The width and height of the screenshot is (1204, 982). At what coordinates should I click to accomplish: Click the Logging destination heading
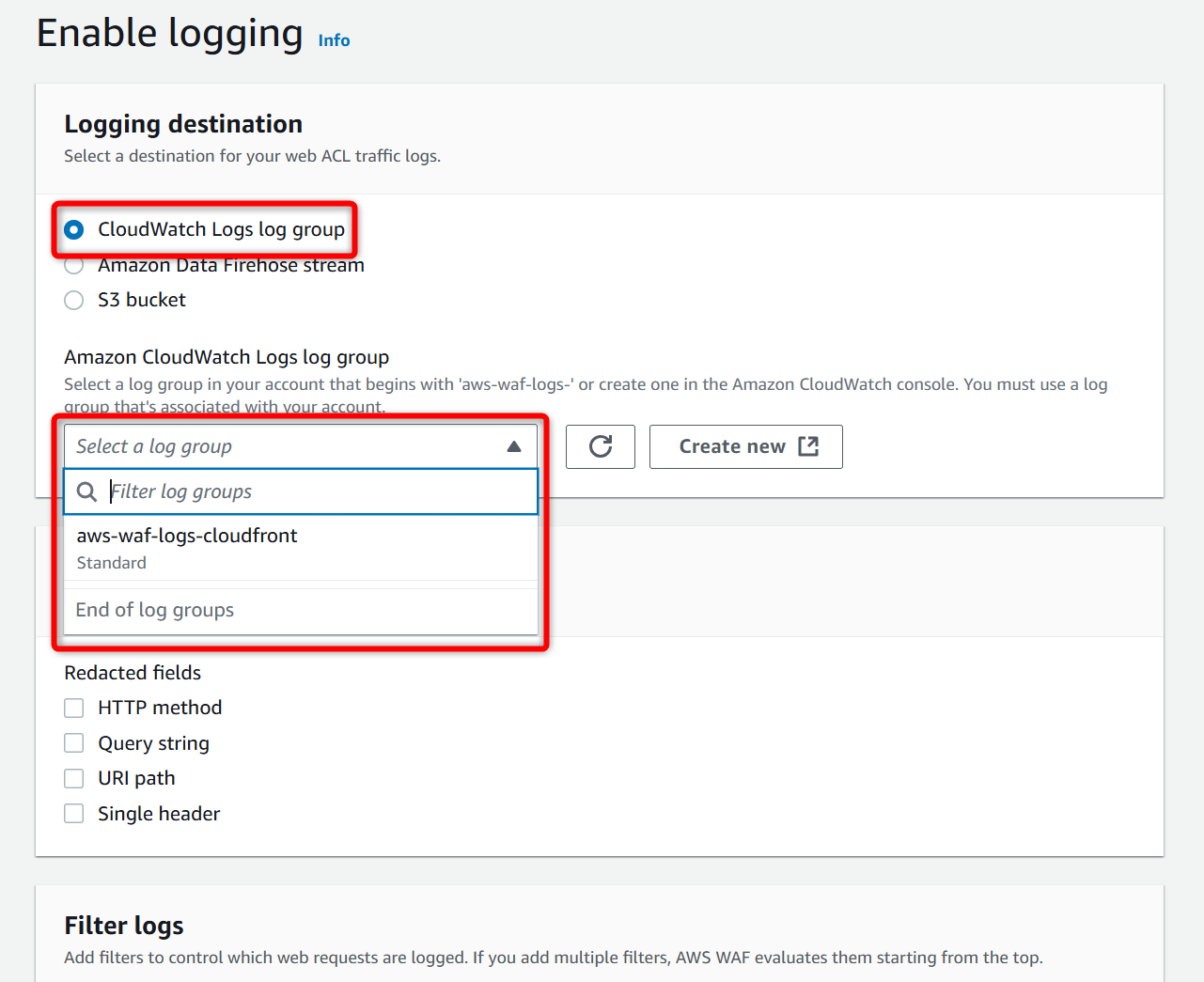(x=183, y=124)
